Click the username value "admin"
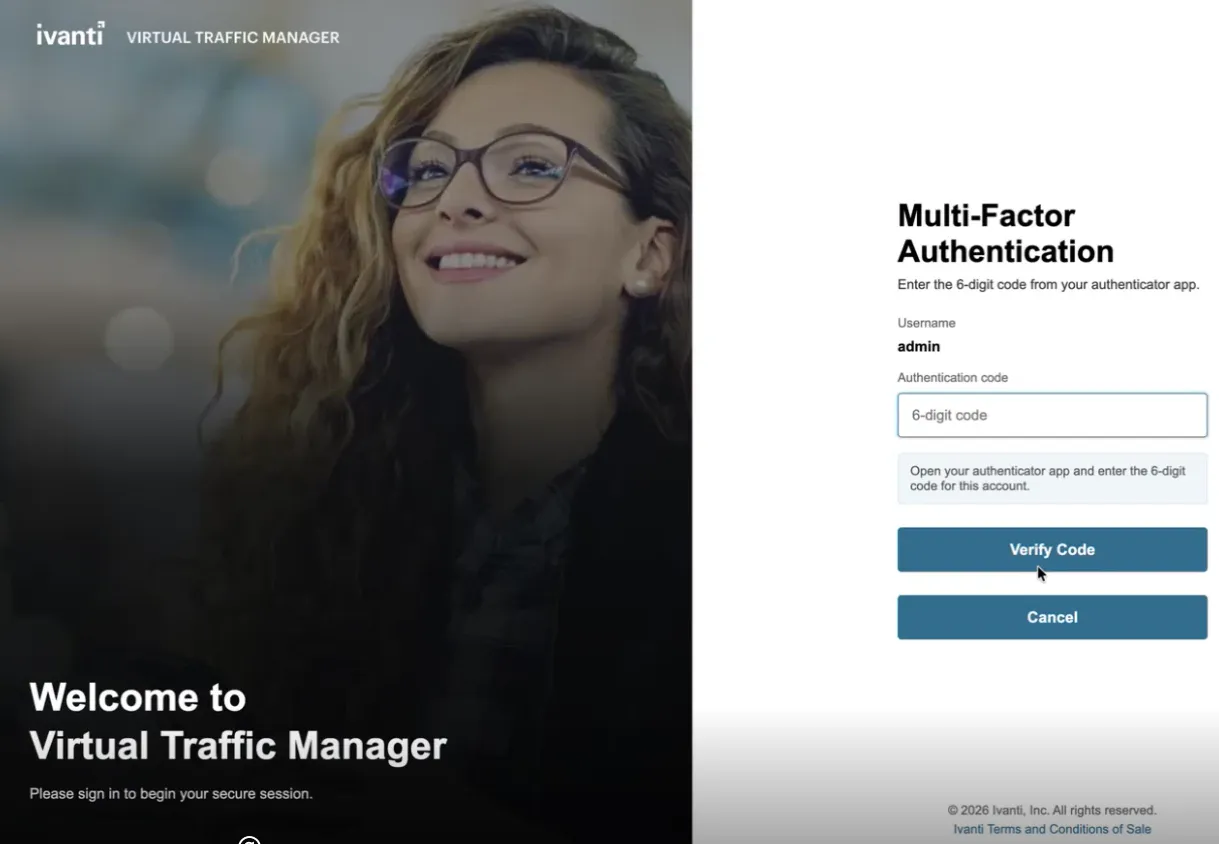The width and height of the screenshot is (1219, 844). pos(919,347)
